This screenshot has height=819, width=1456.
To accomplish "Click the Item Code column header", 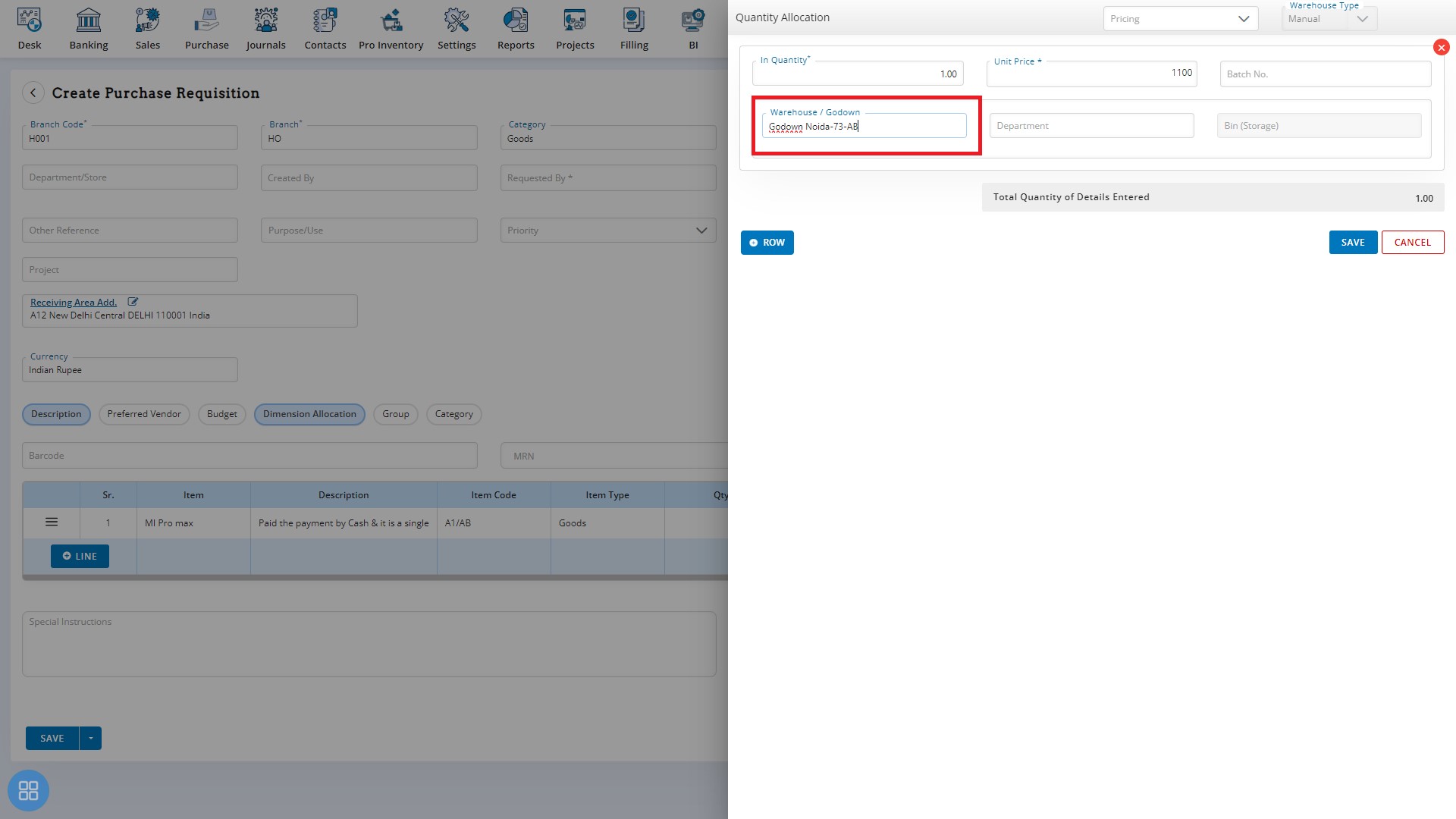I will pos(494,495).
